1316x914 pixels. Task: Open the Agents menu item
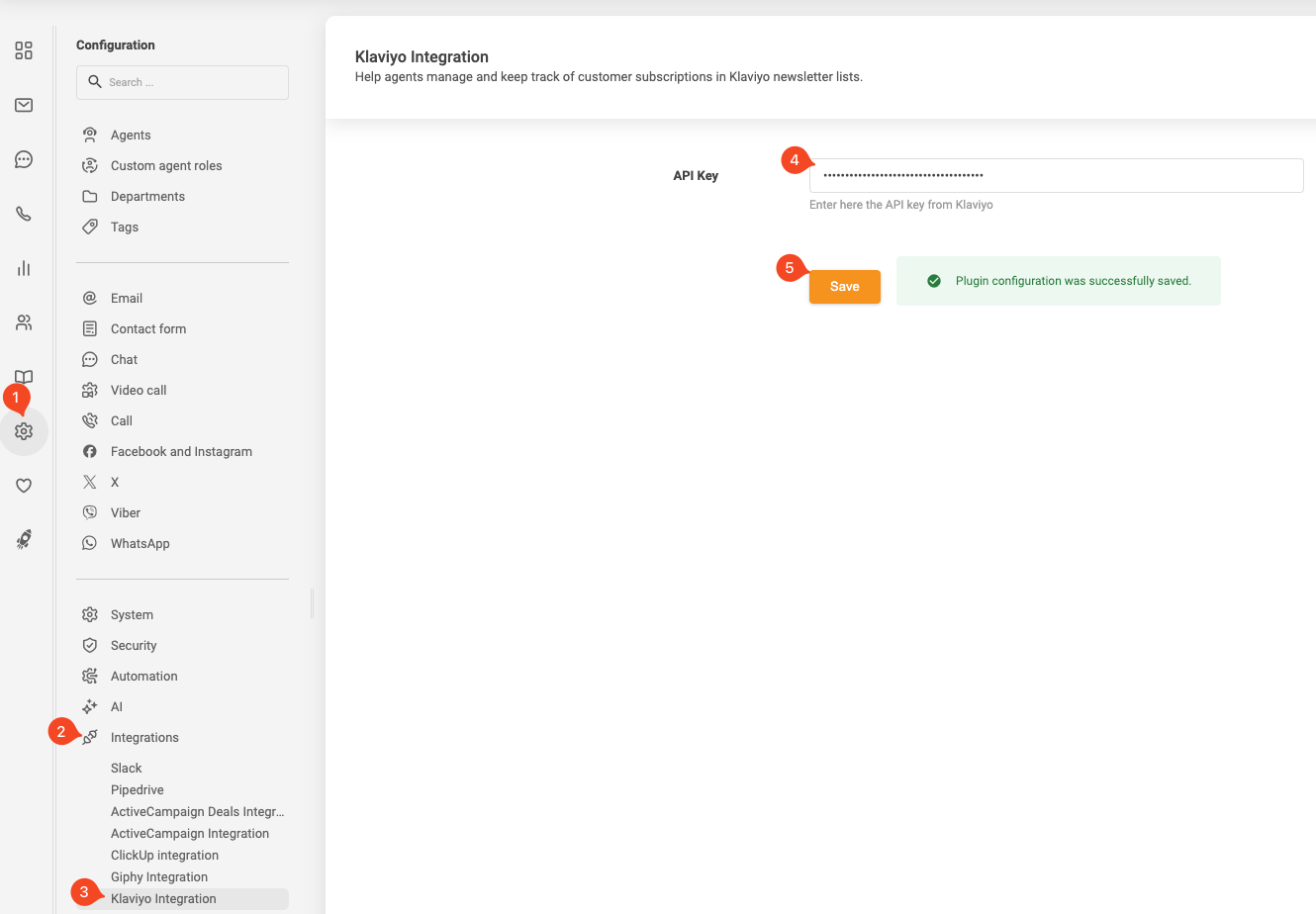coord(131,135)
